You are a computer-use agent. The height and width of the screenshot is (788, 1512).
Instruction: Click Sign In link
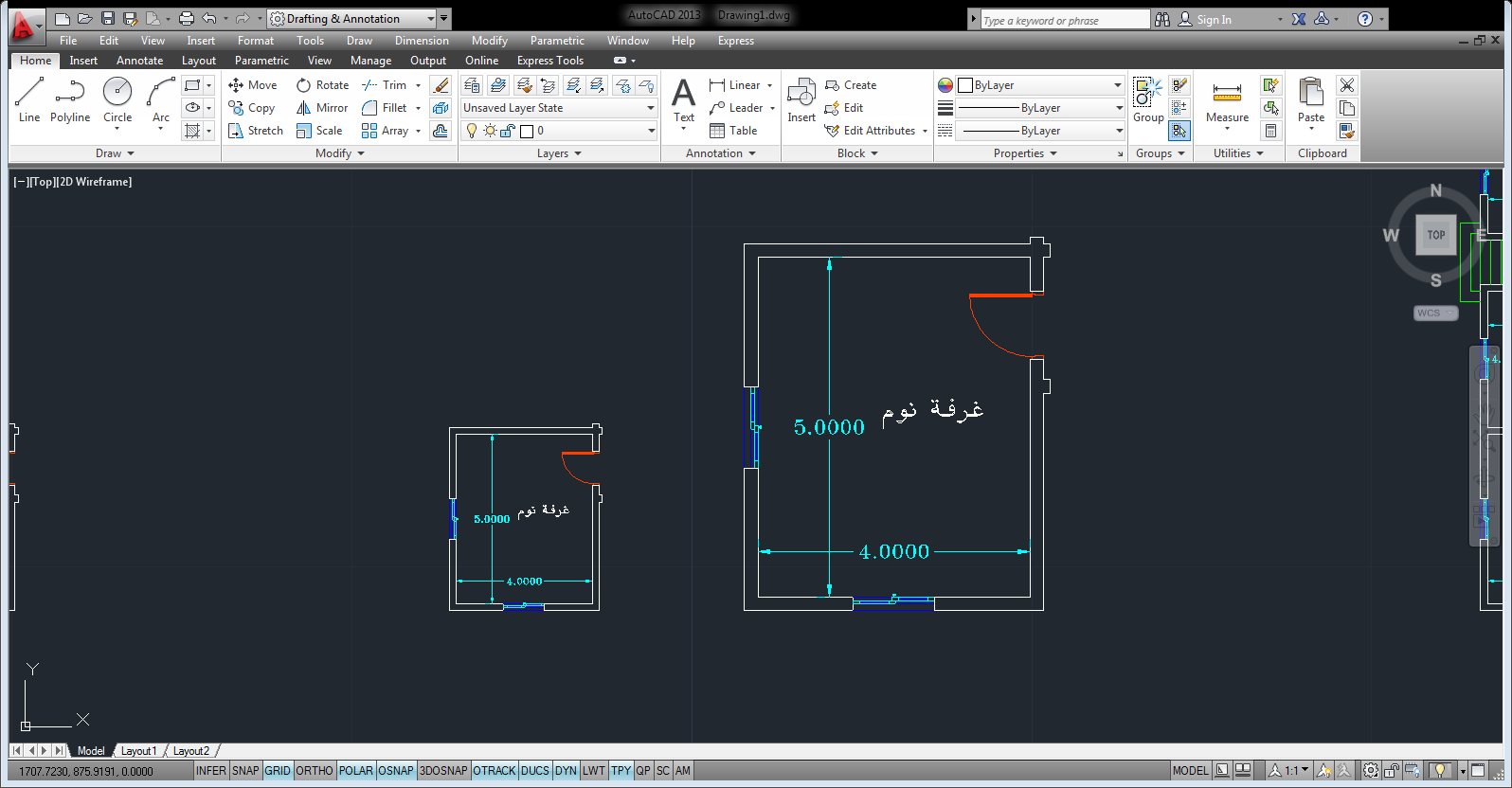tap(1214, 19)
